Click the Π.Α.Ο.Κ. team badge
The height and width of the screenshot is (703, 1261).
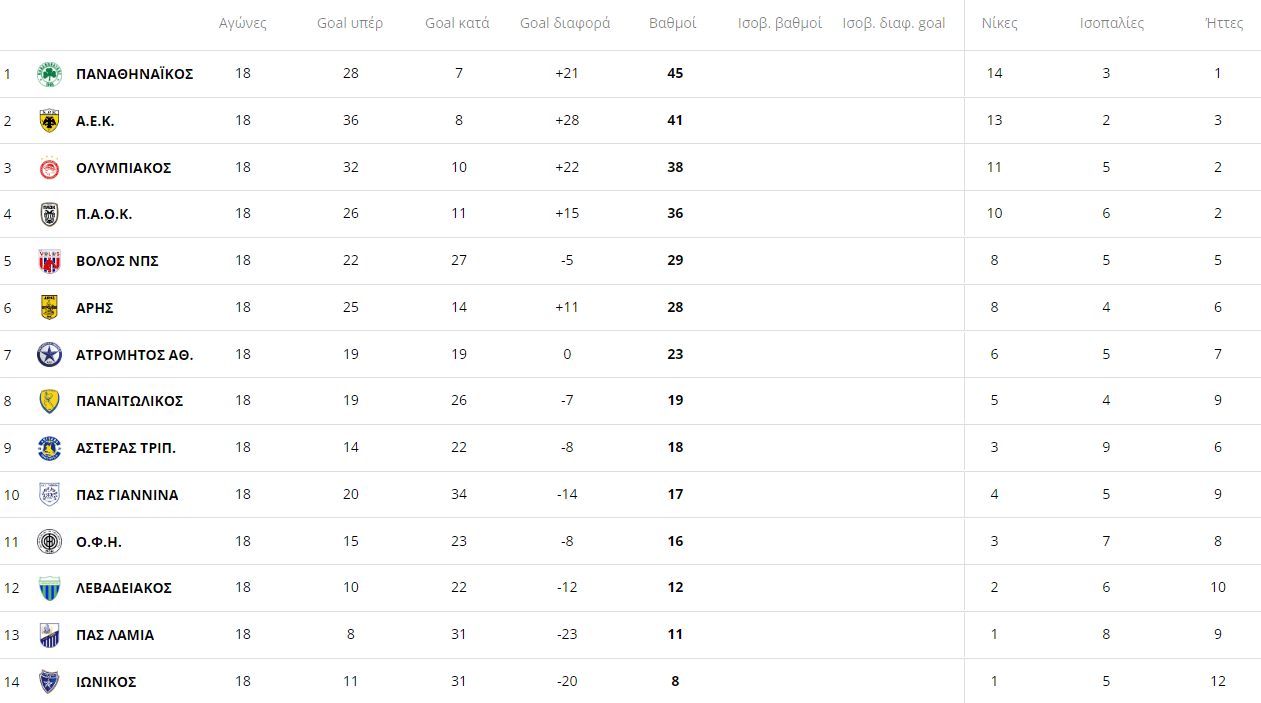click(x=49, y=214)
